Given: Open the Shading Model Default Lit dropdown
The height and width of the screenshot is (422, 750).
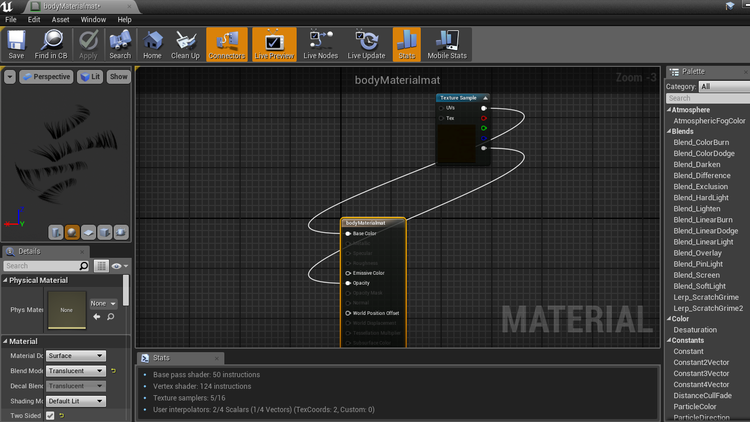Looking at the screenshot, I should (x=76, y=401).
